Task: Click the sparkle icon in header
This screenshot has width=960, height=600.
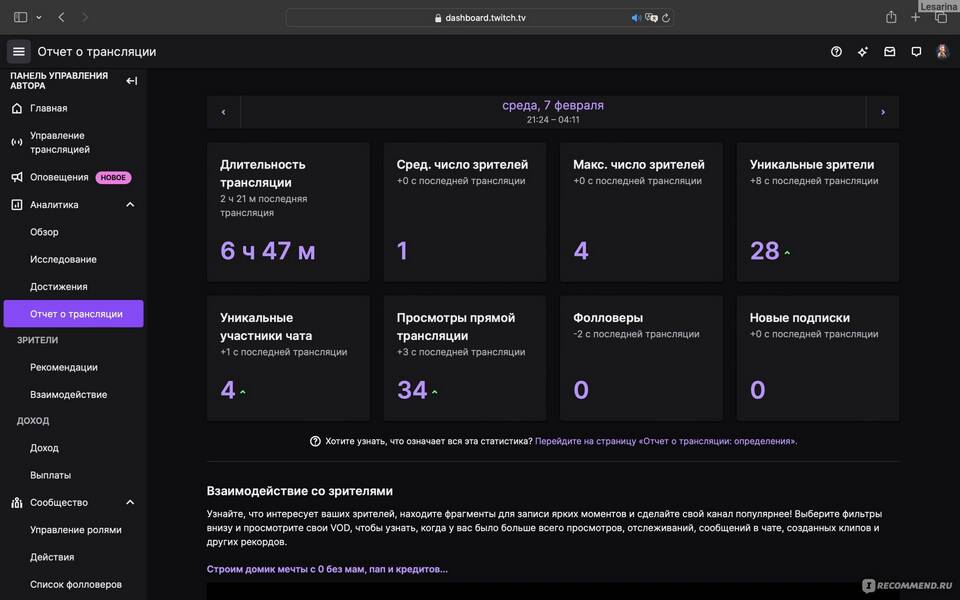Action: tap(863, 52)
